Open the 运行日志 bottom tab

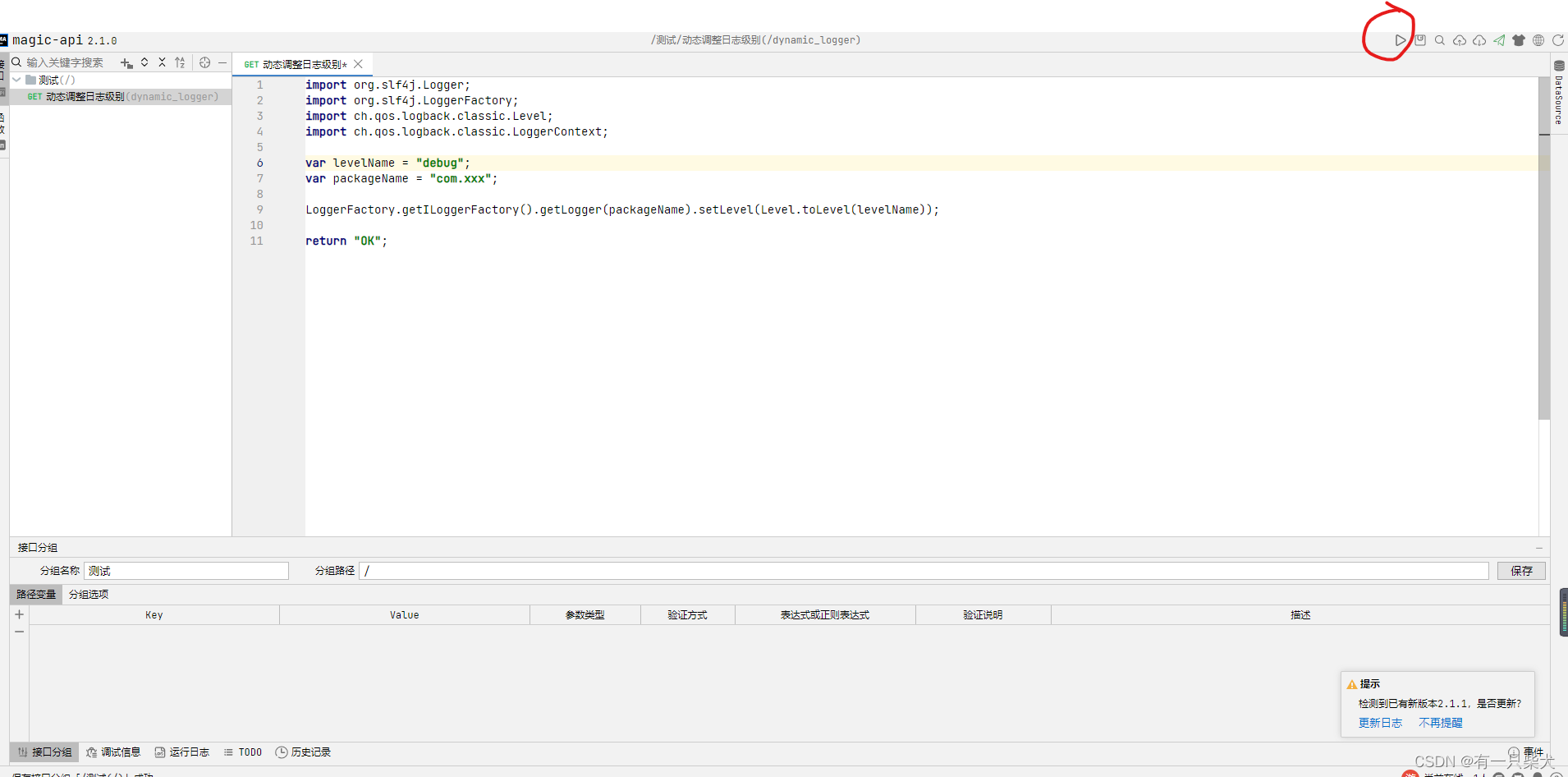(x=182, y=752)
